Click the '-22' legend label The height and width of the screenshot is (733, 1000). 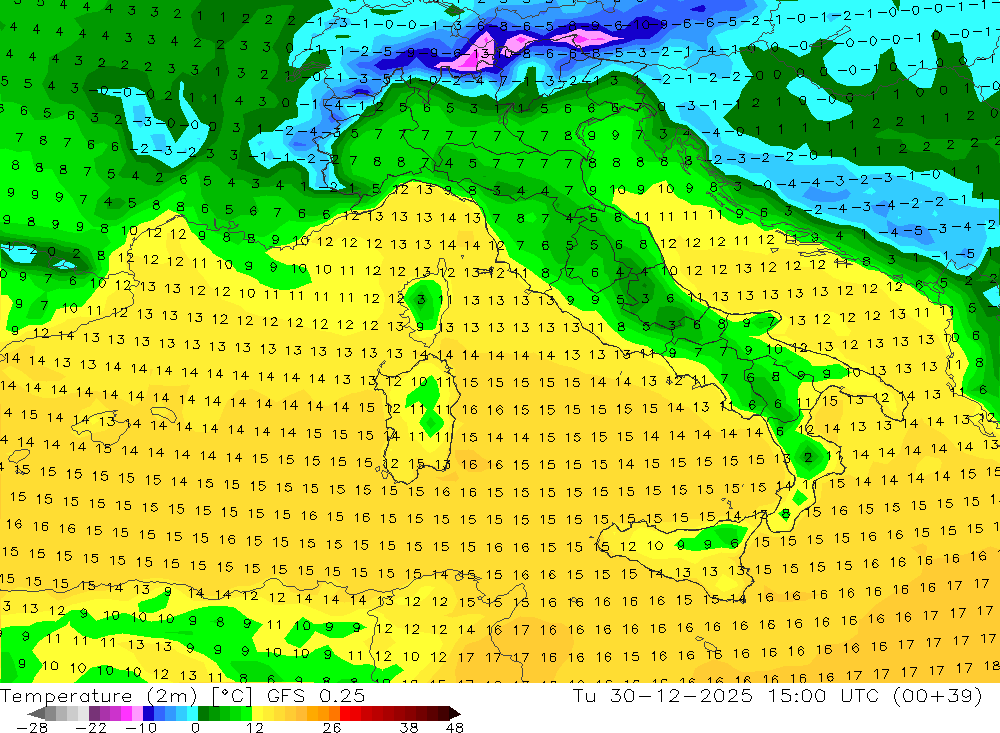point(91,727)
